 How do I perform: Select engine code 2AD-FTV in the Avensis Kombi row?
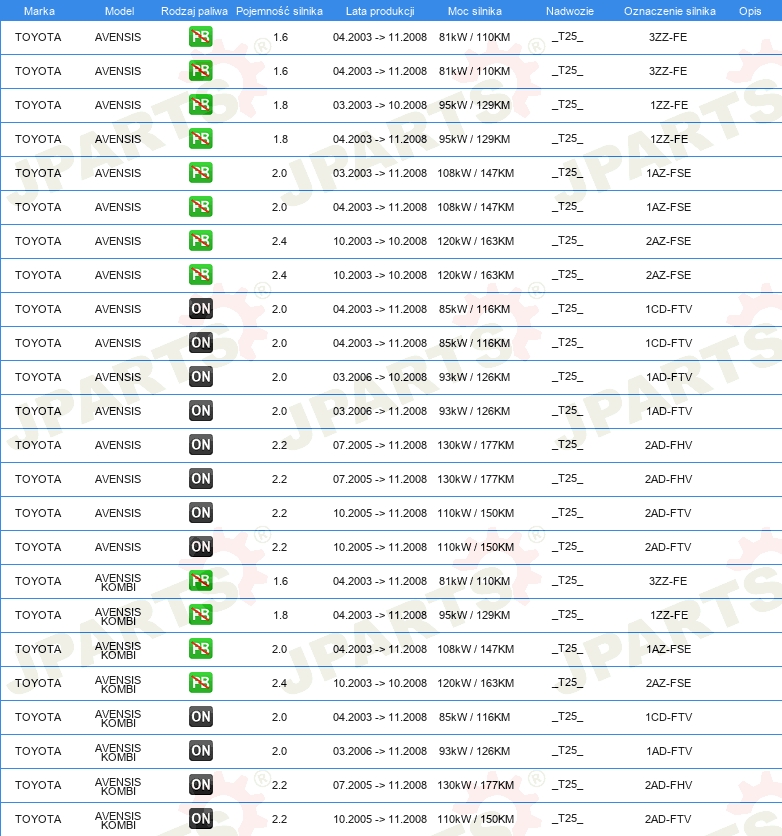(x=668, y=819)
